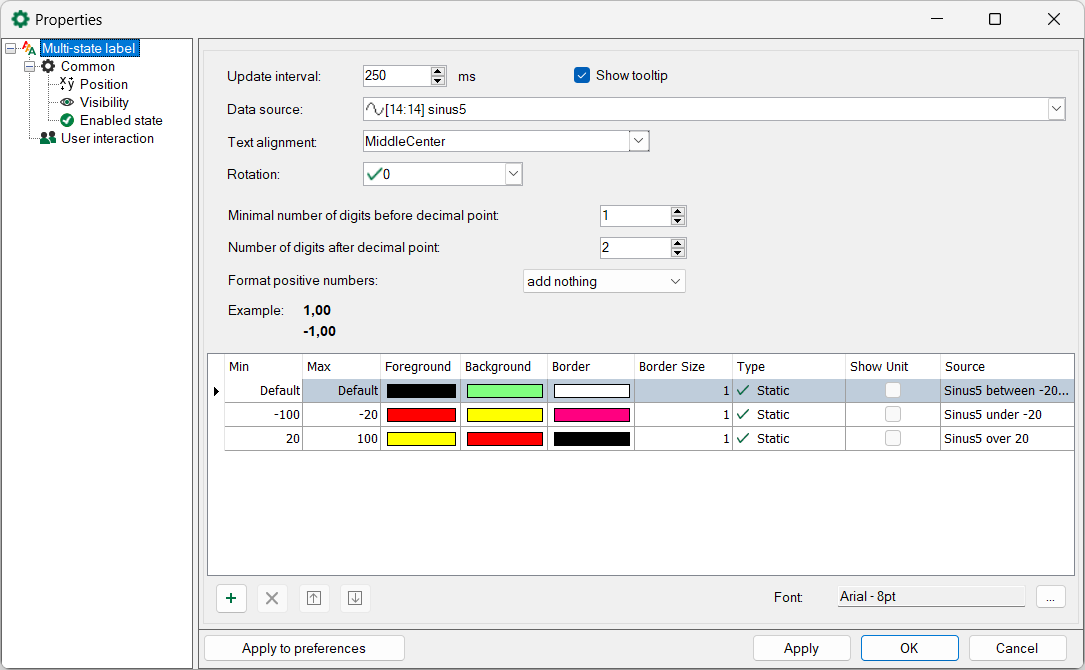Screen dimensions: 1085x670
Task: Click the move row up arrow button
Action: pyautogui.click(x=314, y=598)
